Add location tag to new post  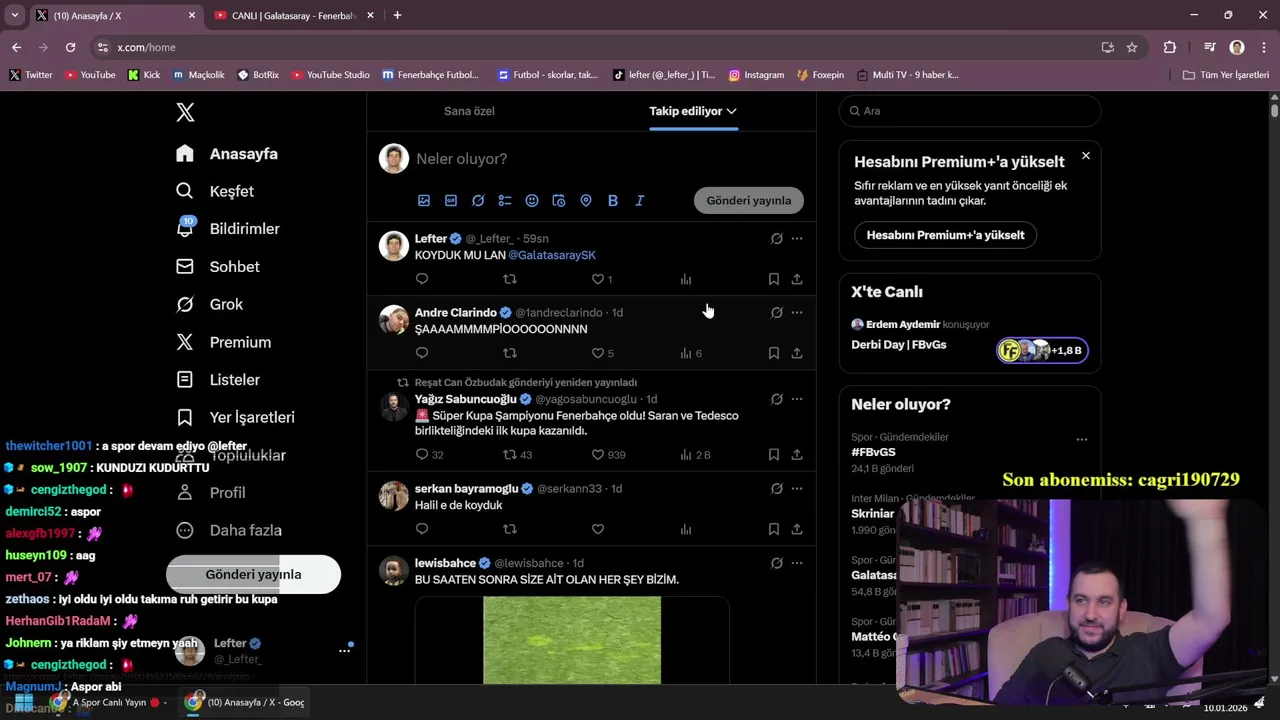[x=586, y=201]
